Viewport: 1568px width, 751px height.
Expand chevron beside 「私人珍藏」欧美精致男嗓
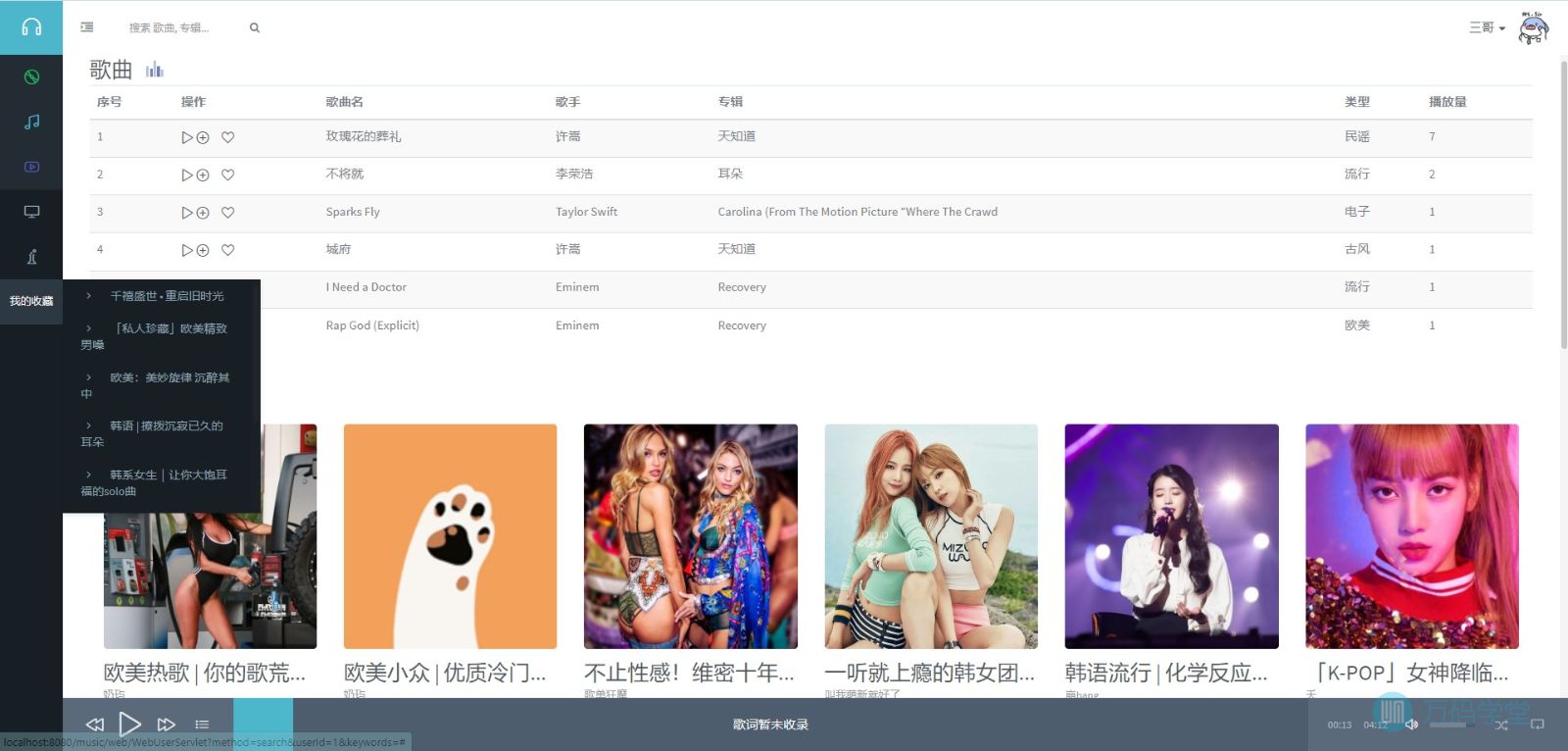point(88,328)
